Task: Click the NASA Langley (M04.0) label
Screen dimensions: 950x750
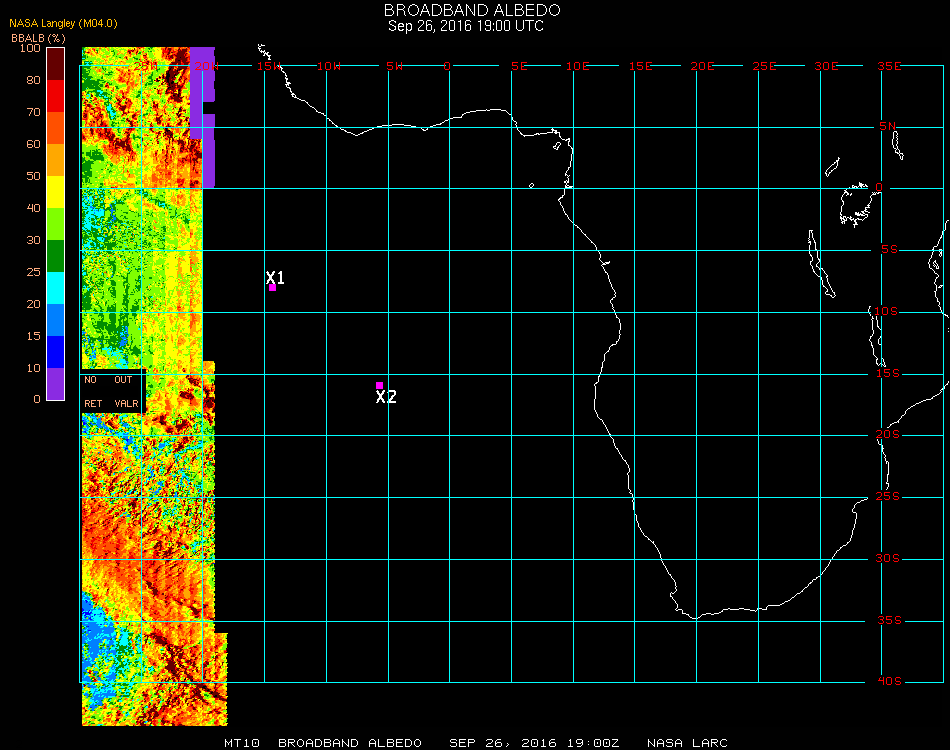Action: point(63,23)
